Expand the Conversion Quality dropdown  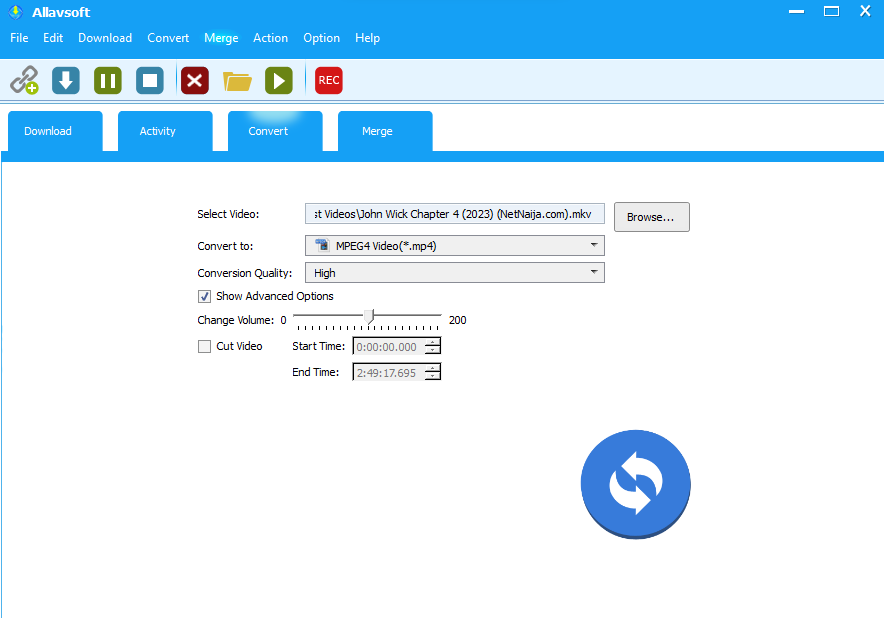pyautogui.click(x=594, y=272)
